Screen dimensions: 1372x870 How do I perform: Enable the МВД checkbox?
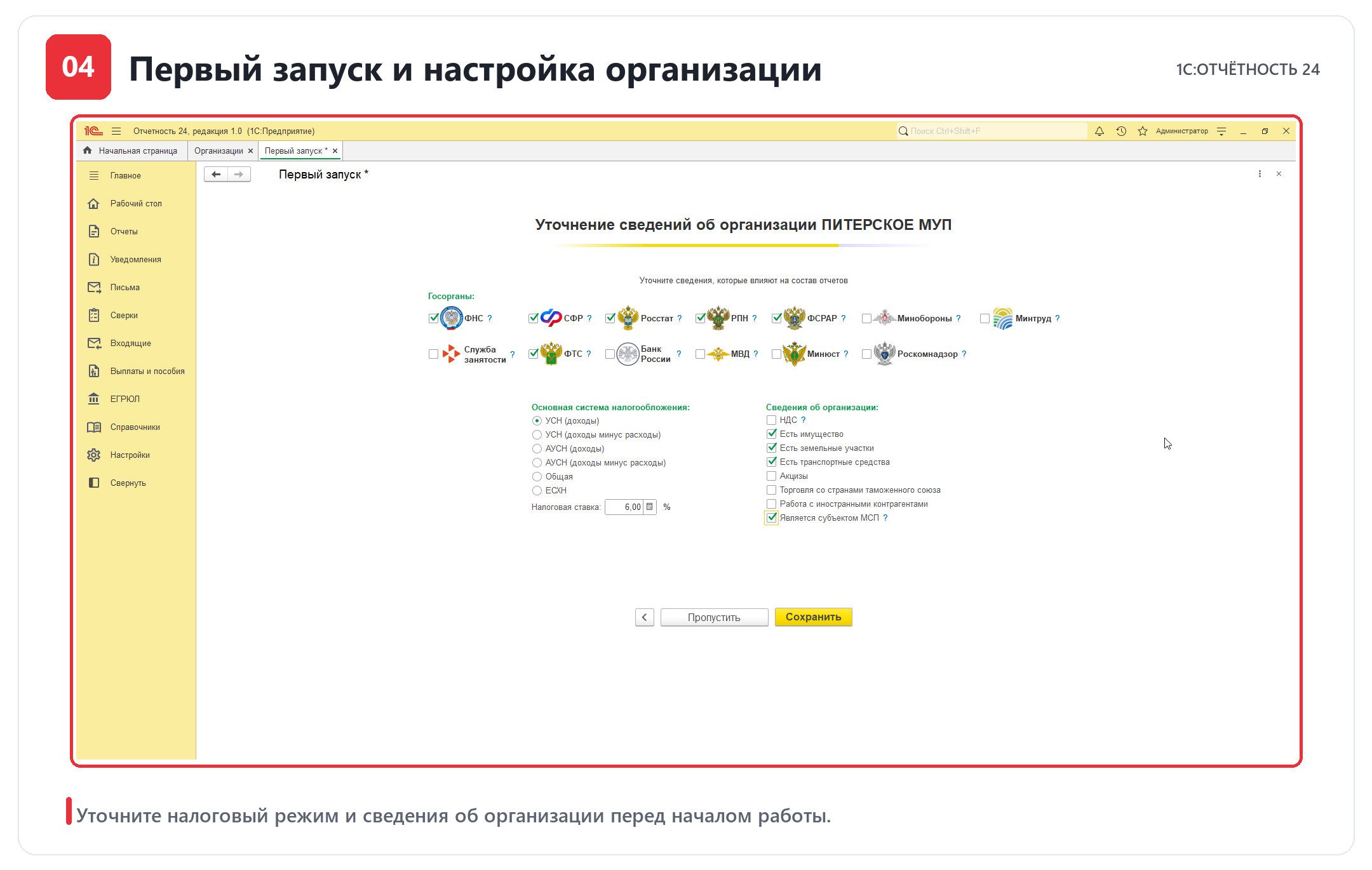[700, 354]
